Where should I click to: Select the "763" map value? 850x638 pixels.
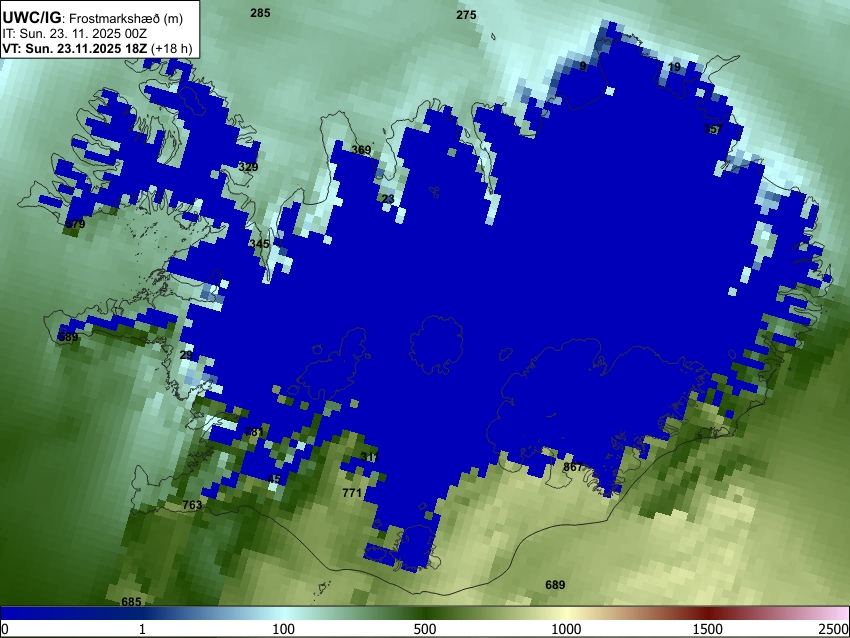click(192, 505)
